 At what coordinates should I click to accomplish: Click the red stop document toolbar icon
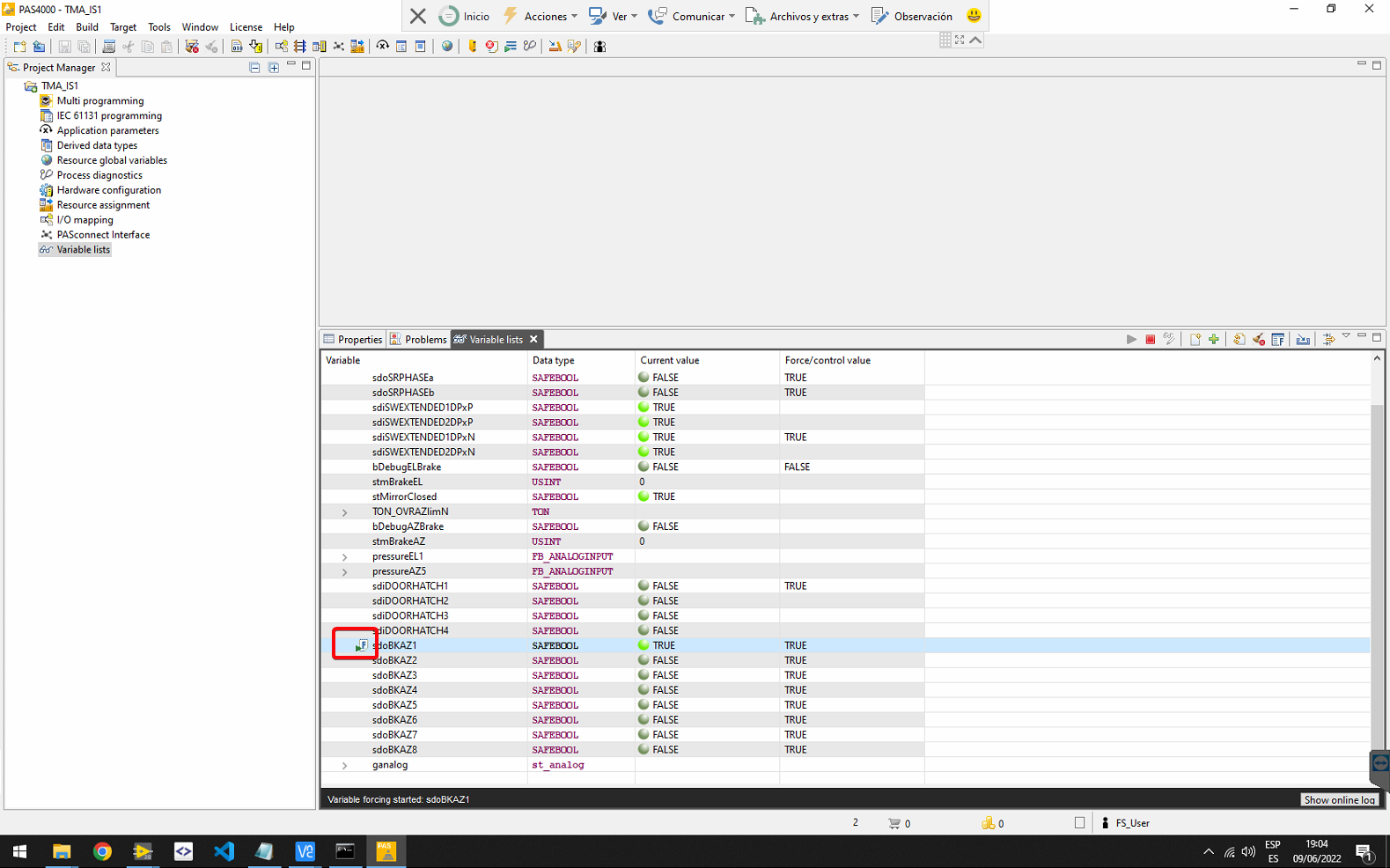tap(491, 47)
